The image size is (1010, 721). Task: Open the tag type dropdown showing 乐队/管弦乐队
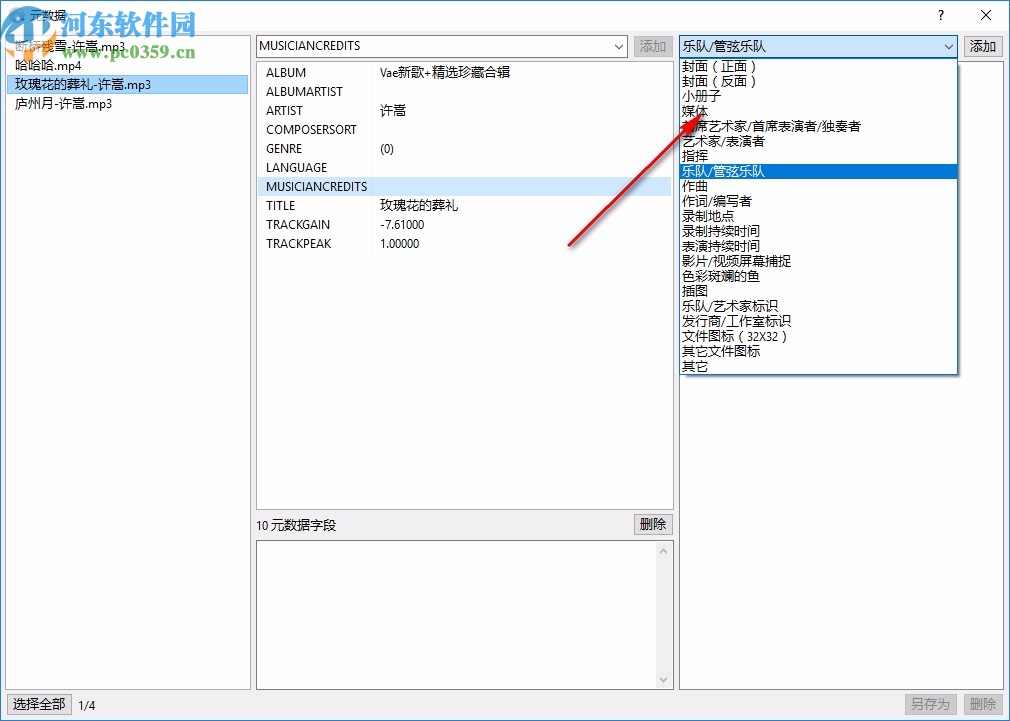tap(948, 45)
